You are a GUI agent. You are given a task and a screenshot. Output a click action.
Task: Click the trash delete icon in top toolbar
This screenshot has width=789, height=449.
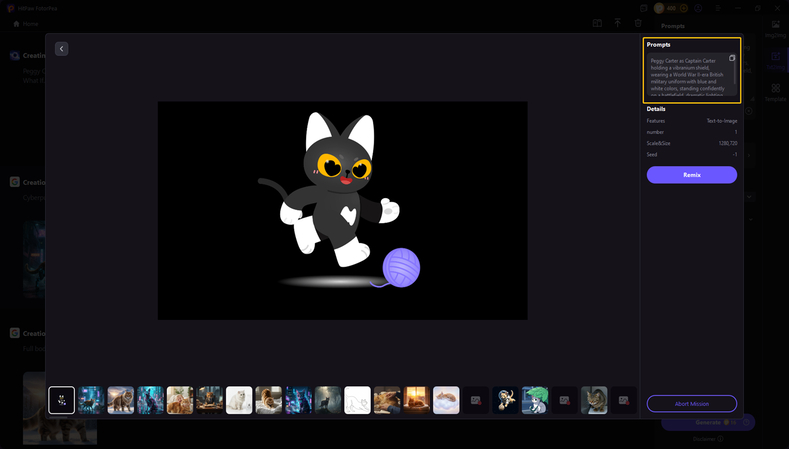click(x=638, y=23)
